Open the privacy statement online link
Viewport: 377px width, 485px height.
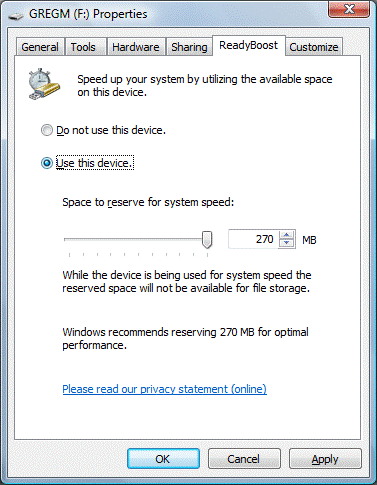tap(164, 389)
